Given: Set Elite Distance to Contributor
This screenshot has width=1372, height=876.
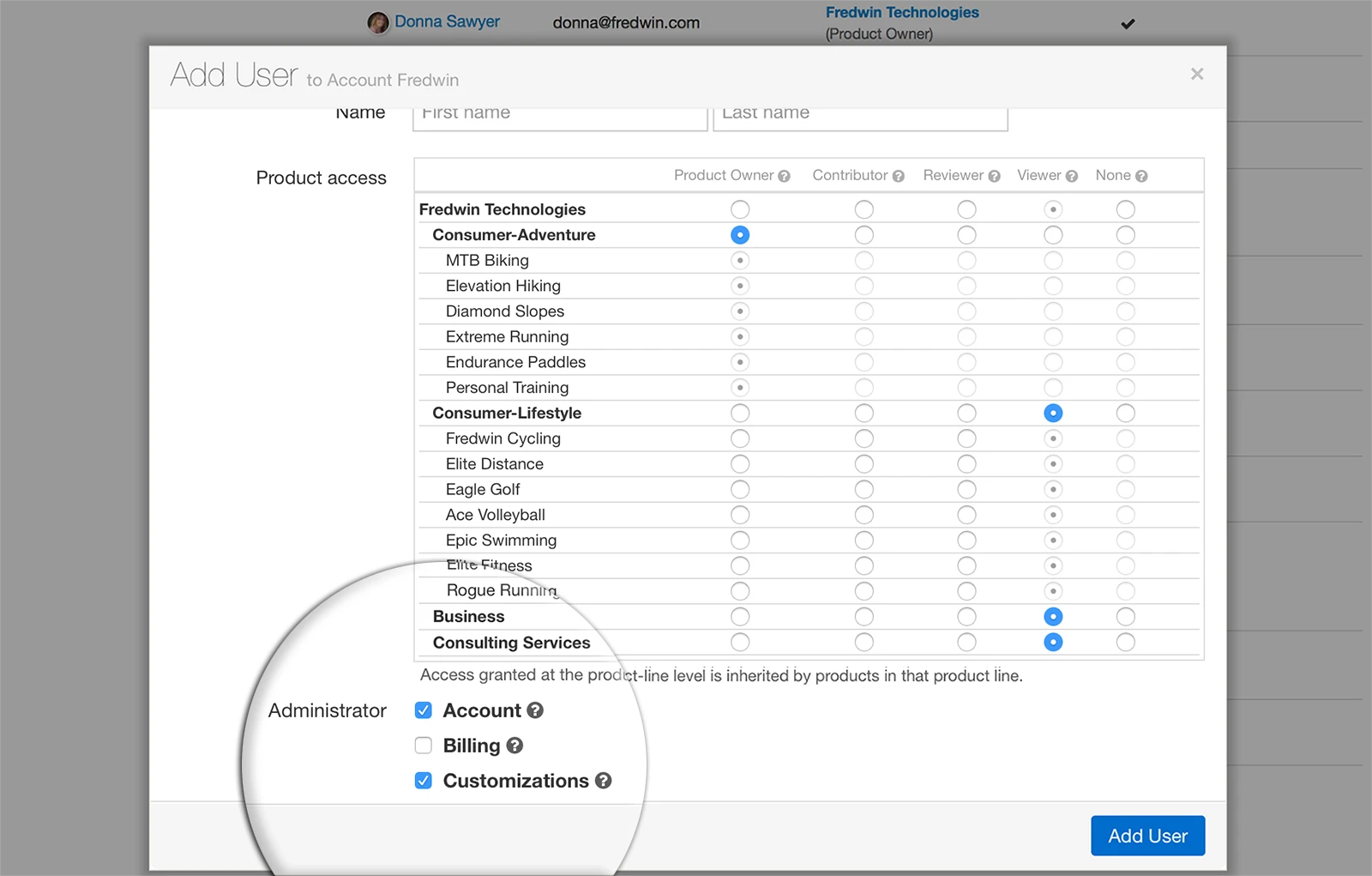Looking at the screenshot, I should point(864,464).
